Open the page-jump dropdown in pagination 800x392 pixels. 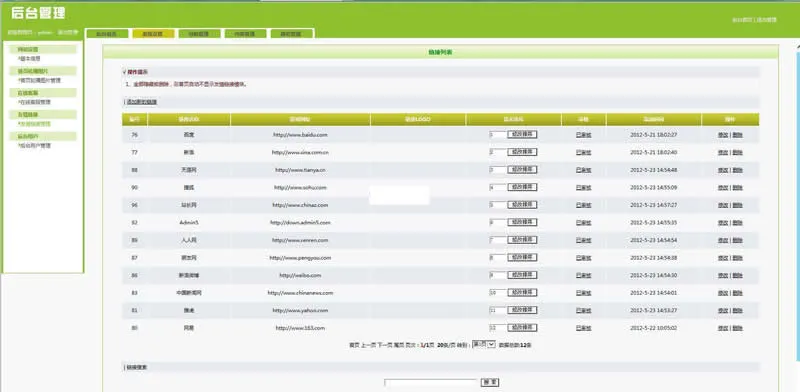(x=484, y=345)
